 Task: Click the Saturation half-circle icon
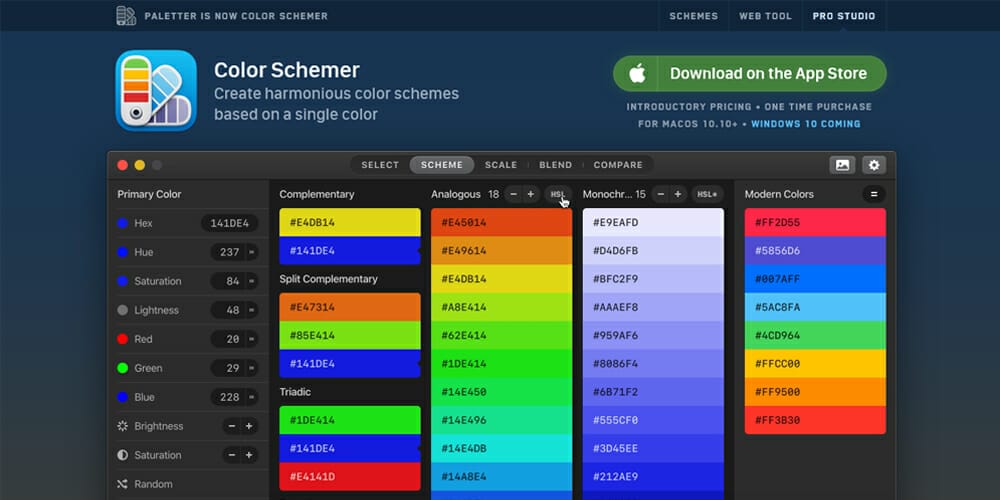[122, 455]
